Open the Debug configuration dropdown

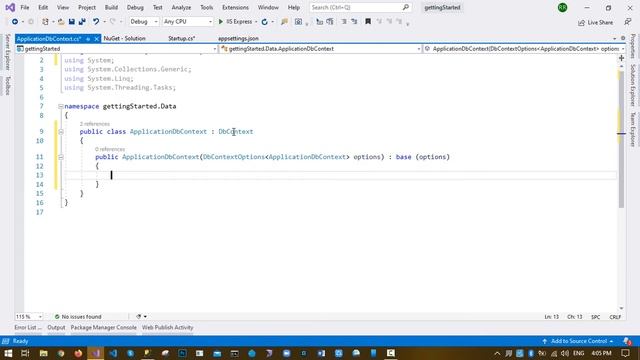coord(143,22)
